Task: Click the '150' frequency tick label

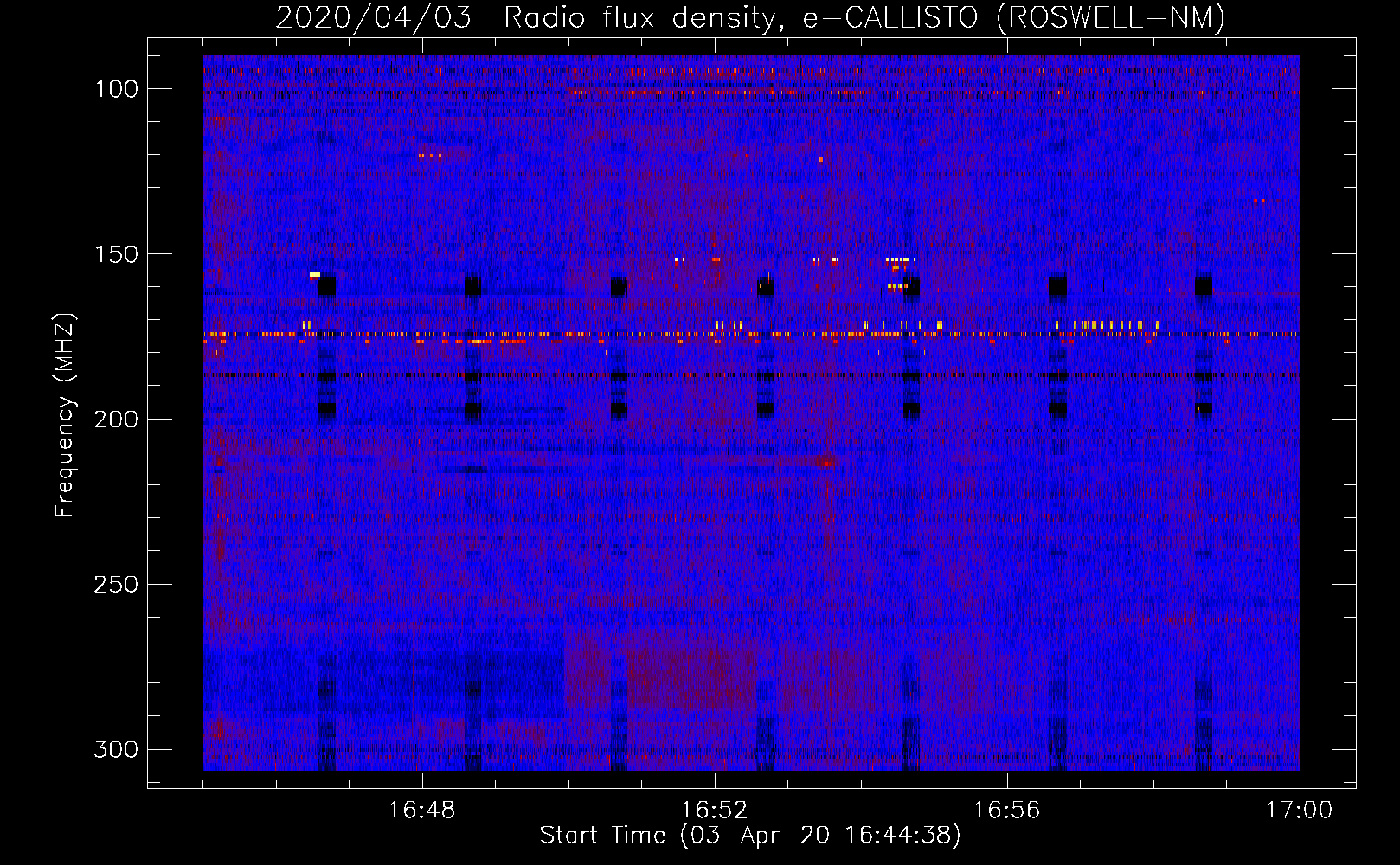Action: click(x=115, y=254)
